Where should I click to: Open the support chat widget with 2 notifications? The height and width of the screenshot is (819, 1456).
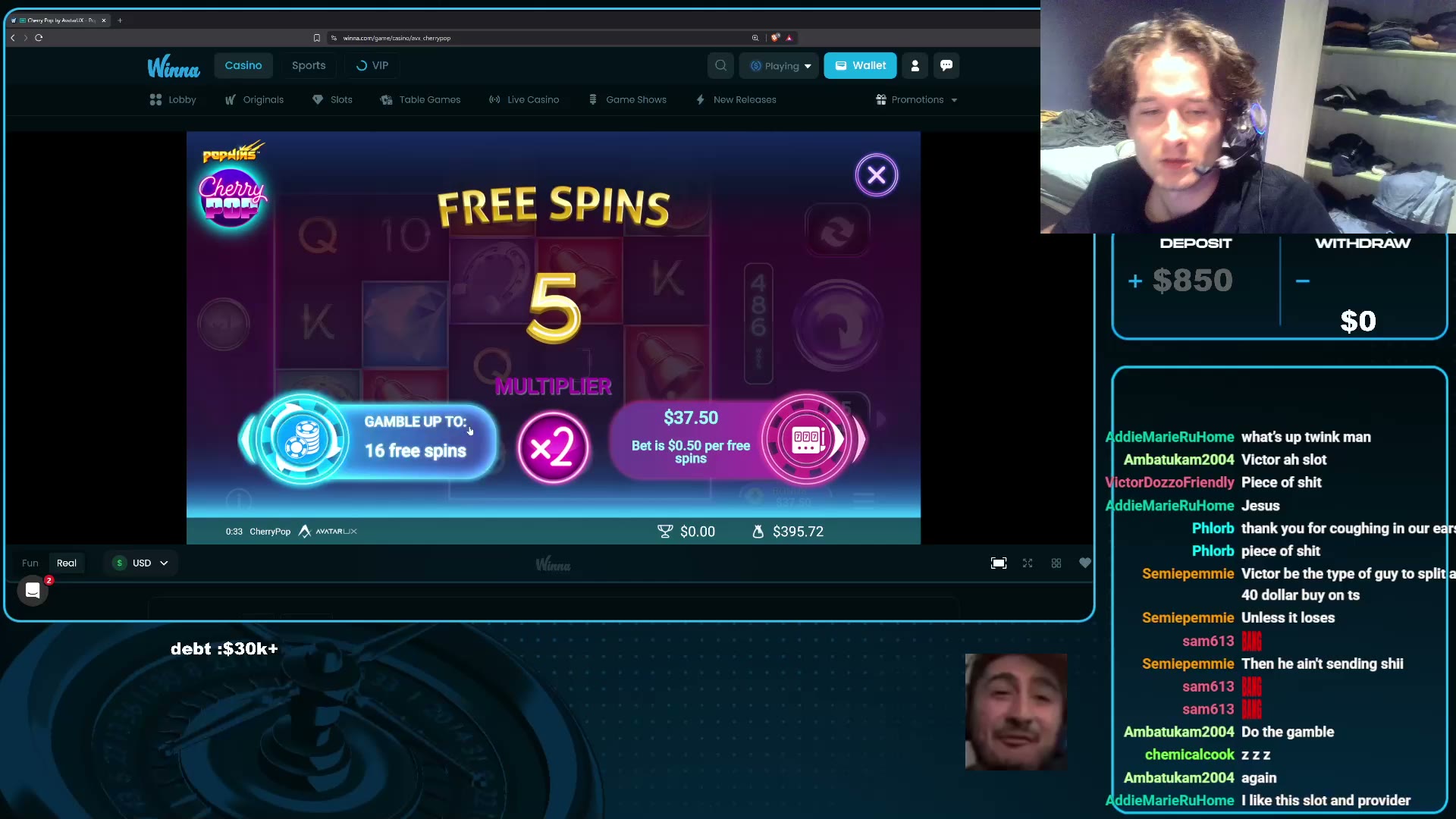click(x=33, y=590)
